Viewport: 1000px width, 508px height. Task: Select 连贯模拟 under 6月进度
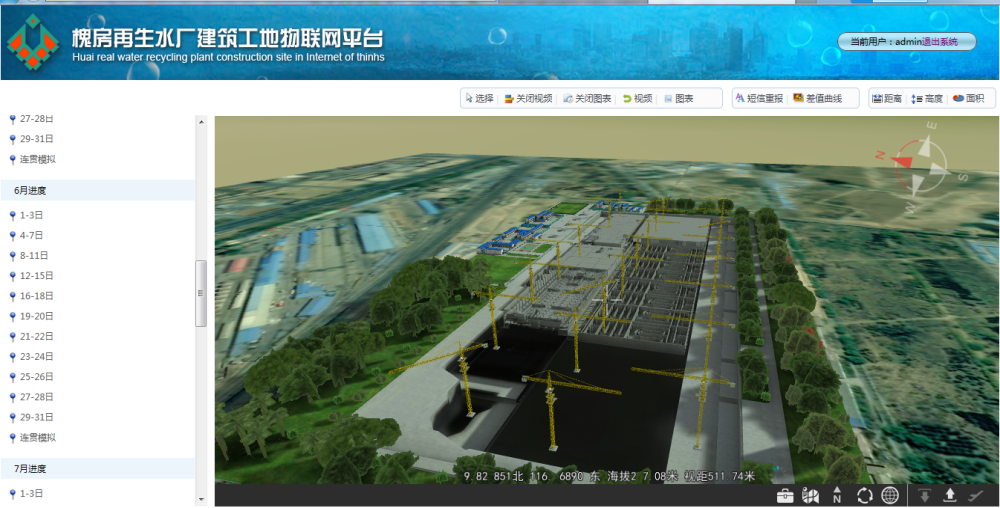[37, 438]
